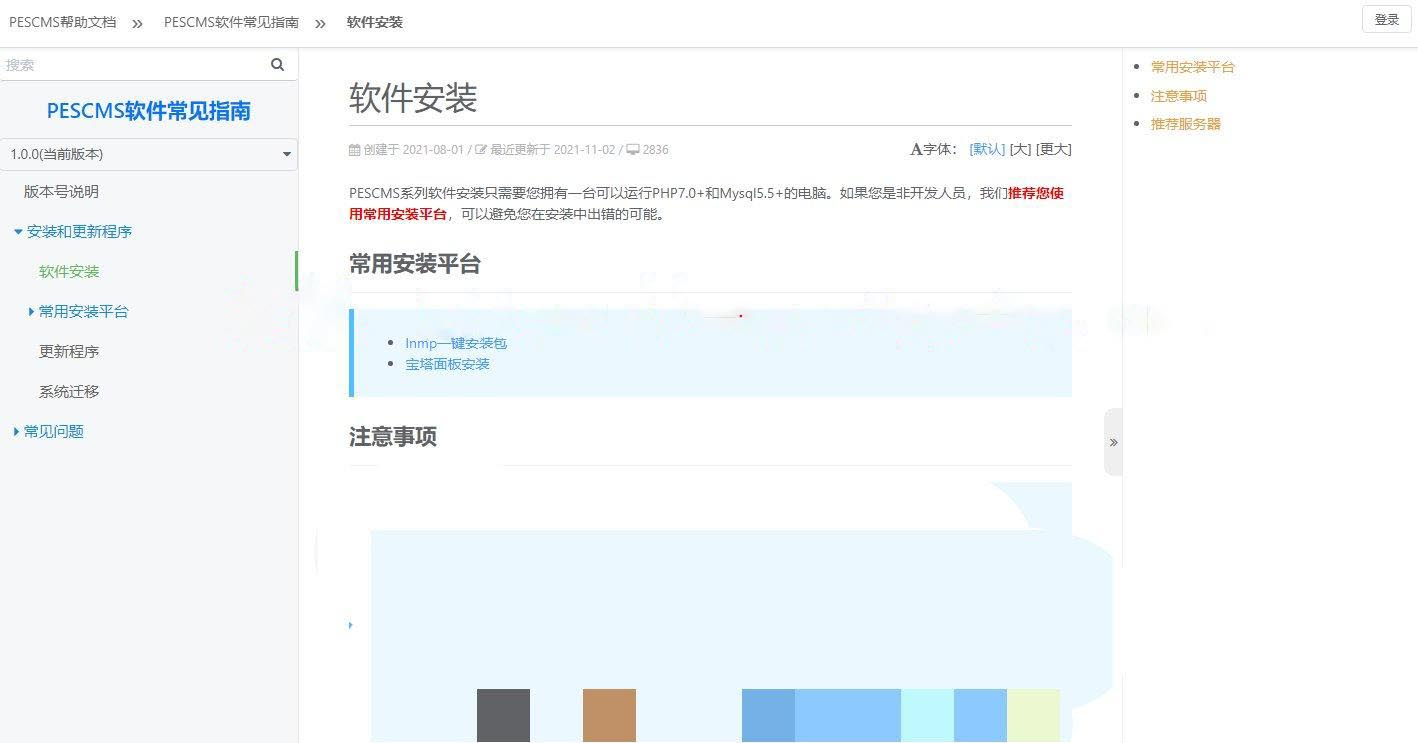Click the calendar icon beside the creation date
Screen dimensions: 1418x743
click(355, 149)
